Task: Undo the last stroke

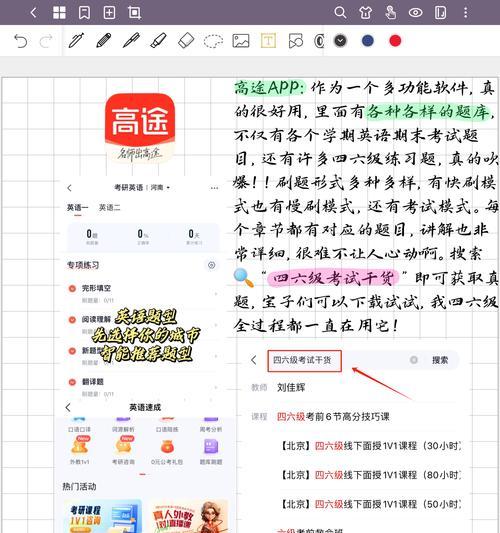Action: 20,41
